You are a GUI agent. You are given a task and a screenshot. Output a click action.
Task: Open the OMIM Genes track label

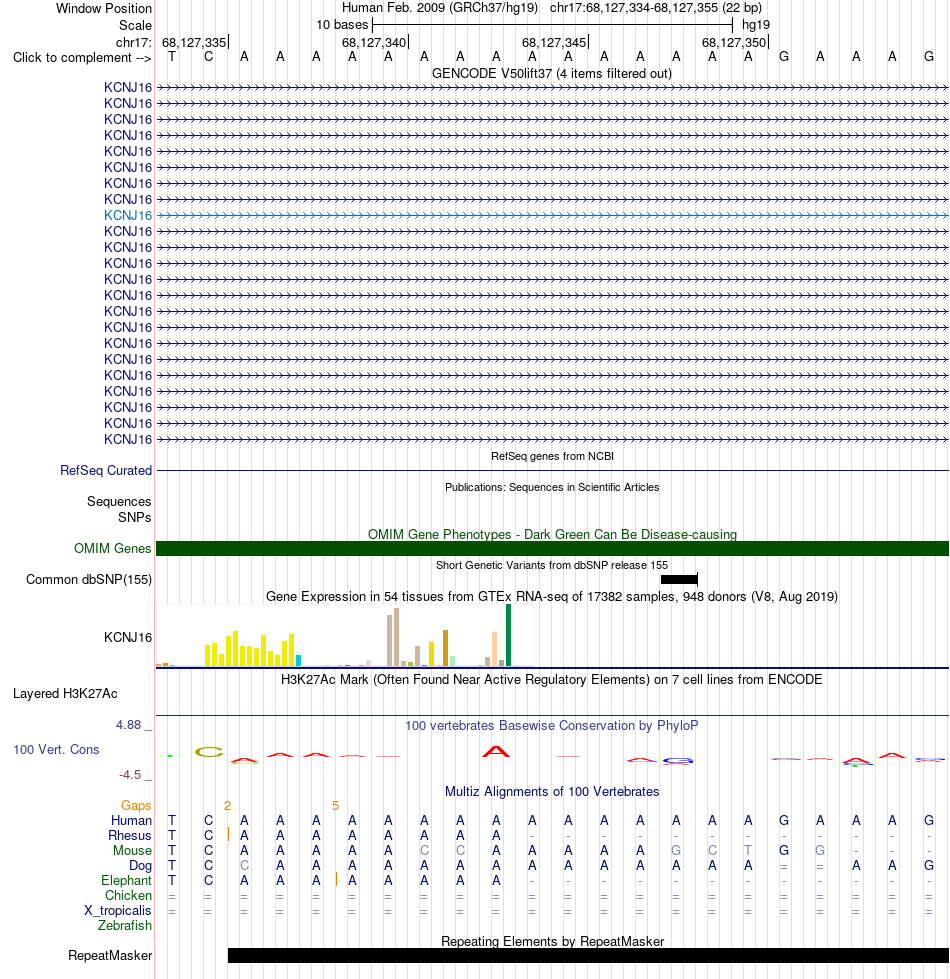click(112, 548)
